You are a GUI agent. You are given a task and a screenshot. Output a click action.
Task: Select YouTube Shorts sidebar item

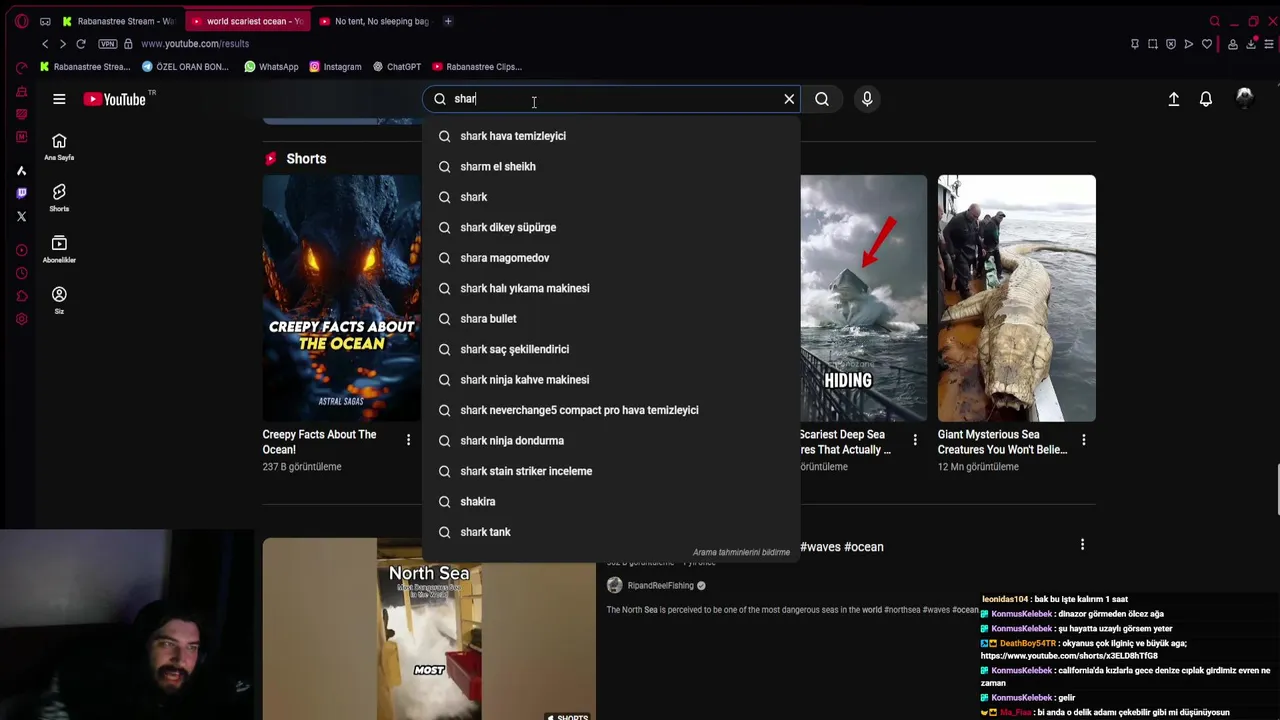pos(59,198)
